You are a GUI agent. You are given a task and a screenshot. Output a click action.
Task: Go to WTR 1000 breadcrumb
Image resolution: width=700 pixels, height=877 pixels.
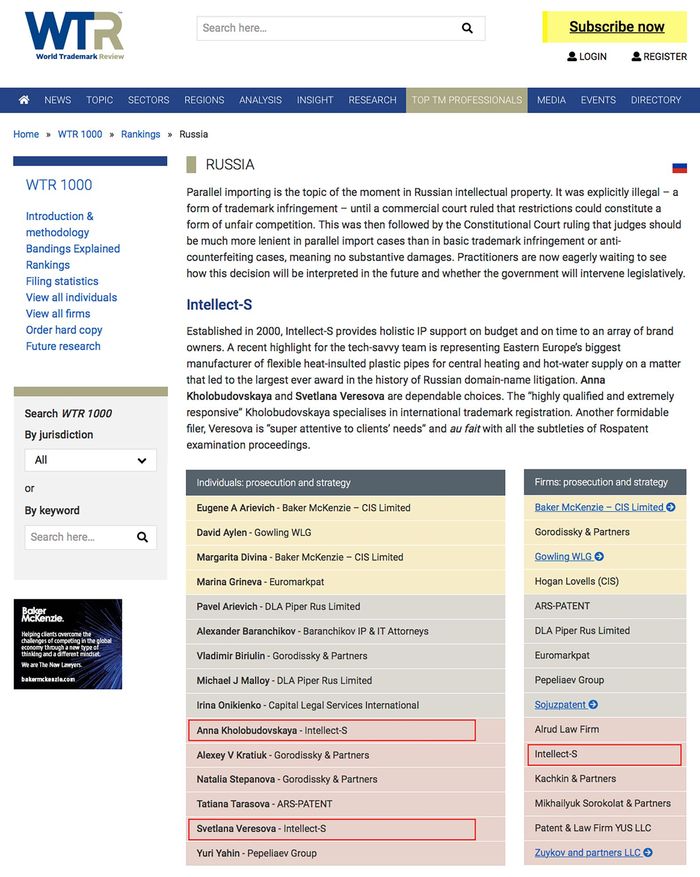[x=80, y=134]
